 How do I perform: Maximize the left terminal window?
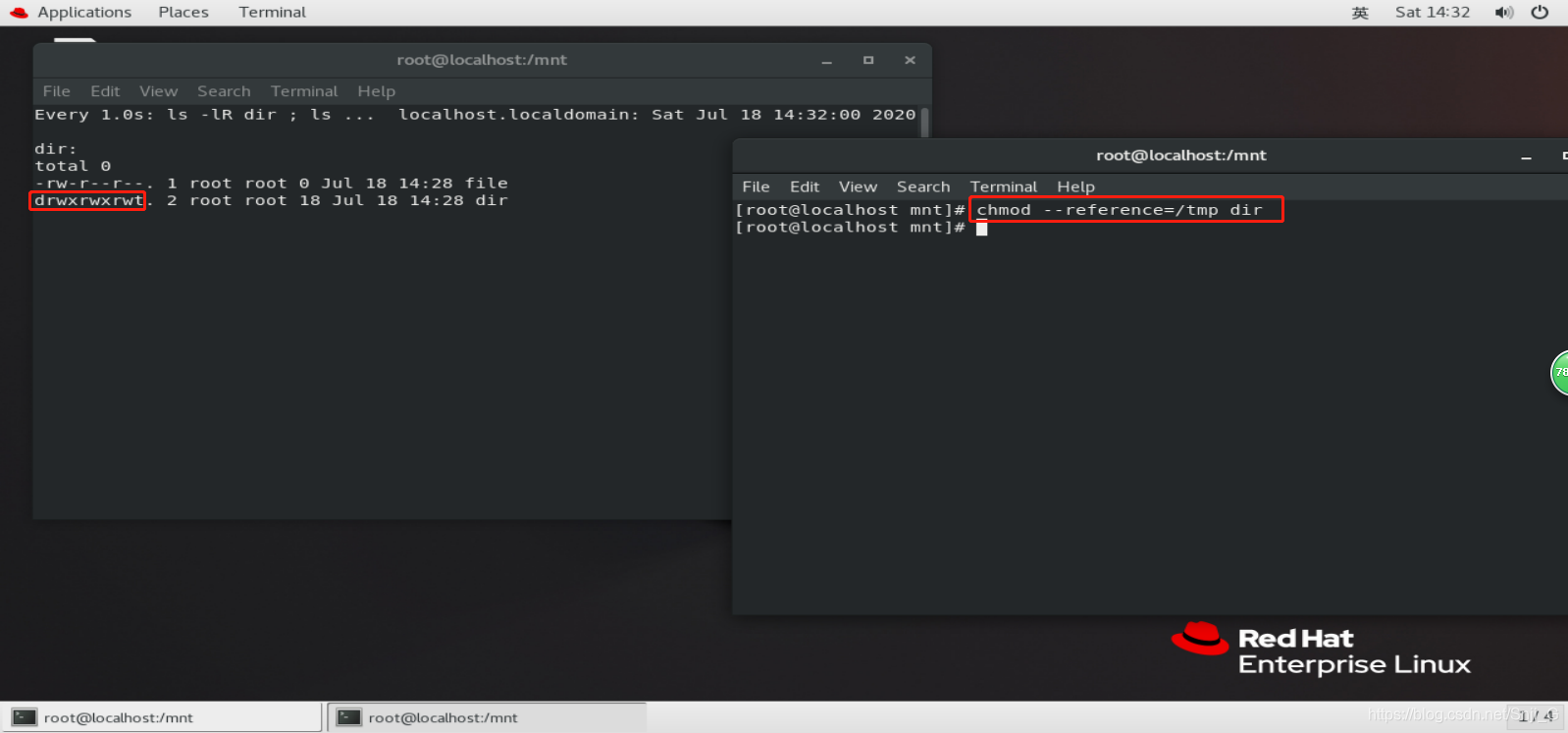[x=868, y=60]
